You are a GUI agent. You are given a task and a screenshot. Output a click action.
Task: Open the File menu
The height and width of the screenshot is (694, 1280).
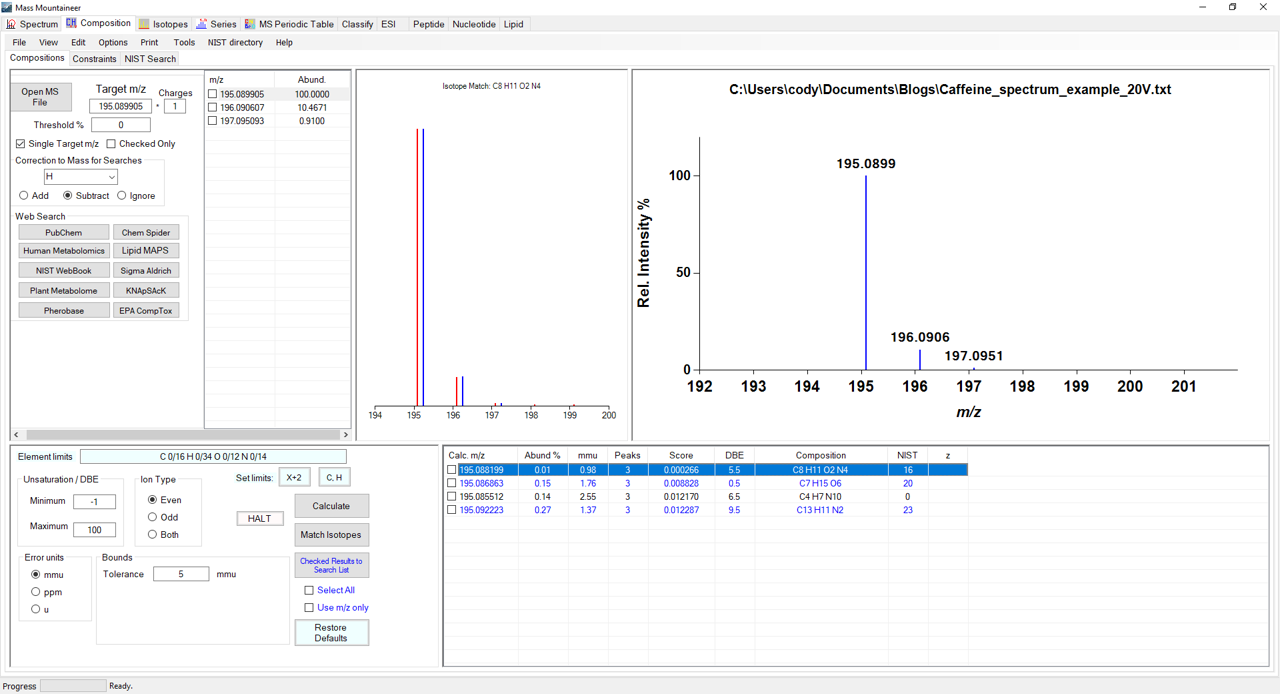click(19, 42)
